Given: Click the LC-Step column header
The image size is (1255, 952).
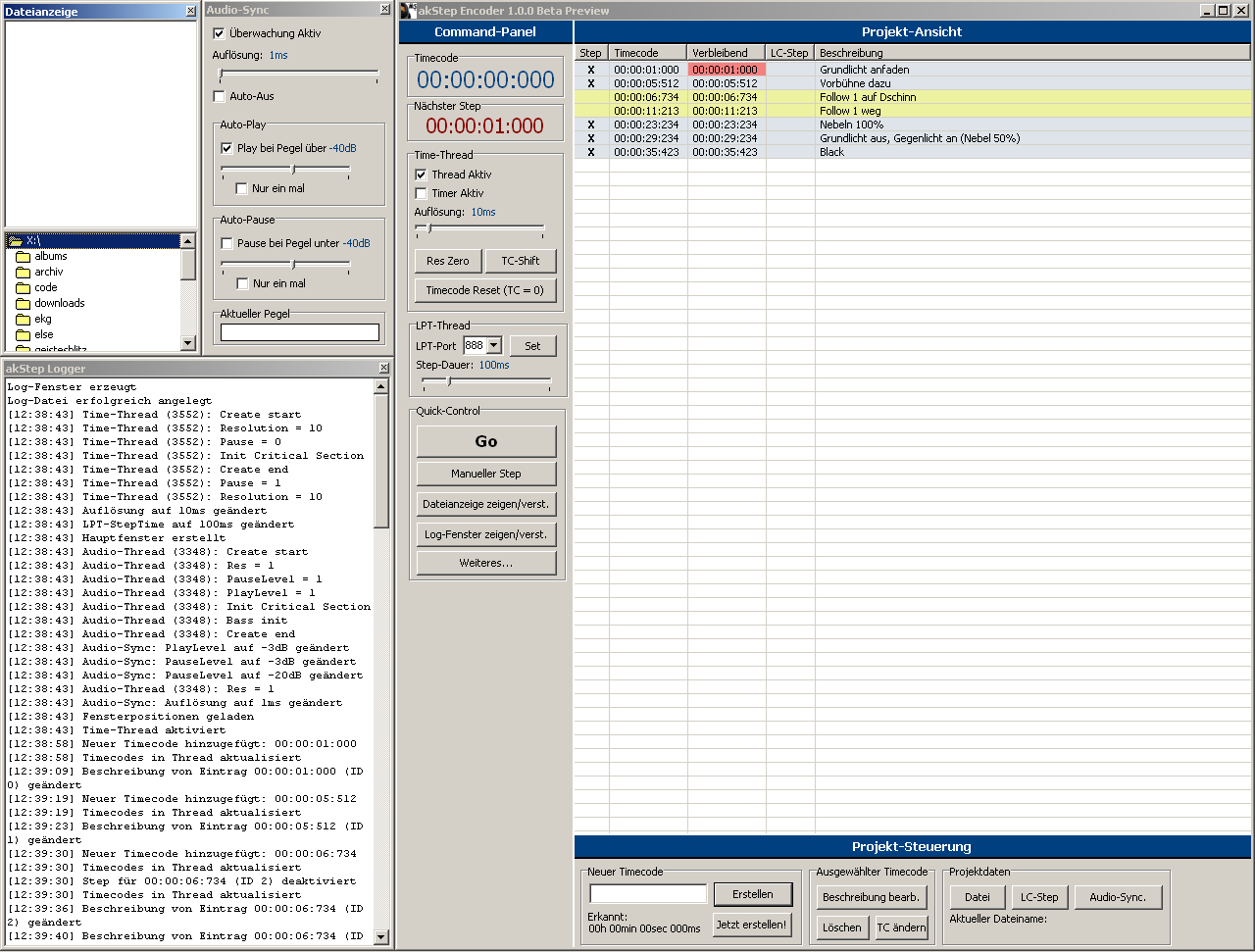Looking at the screenshot, I should point(789,53).
